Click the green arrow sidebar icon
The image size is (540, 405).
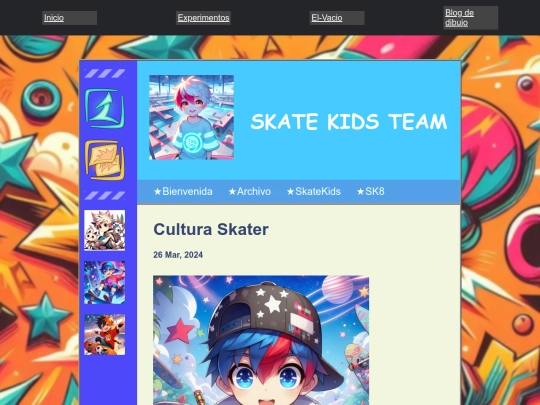105,108
